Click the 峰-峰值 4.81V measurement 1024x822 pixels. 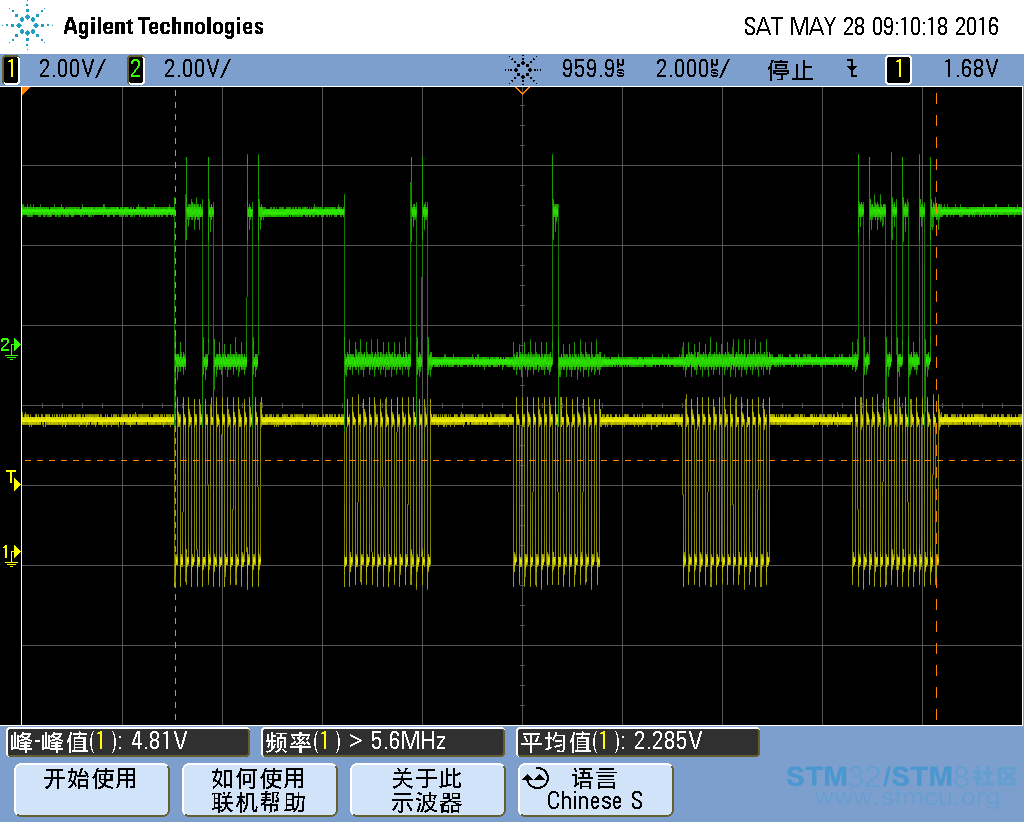pyautogui.click(x=128, y=742)
